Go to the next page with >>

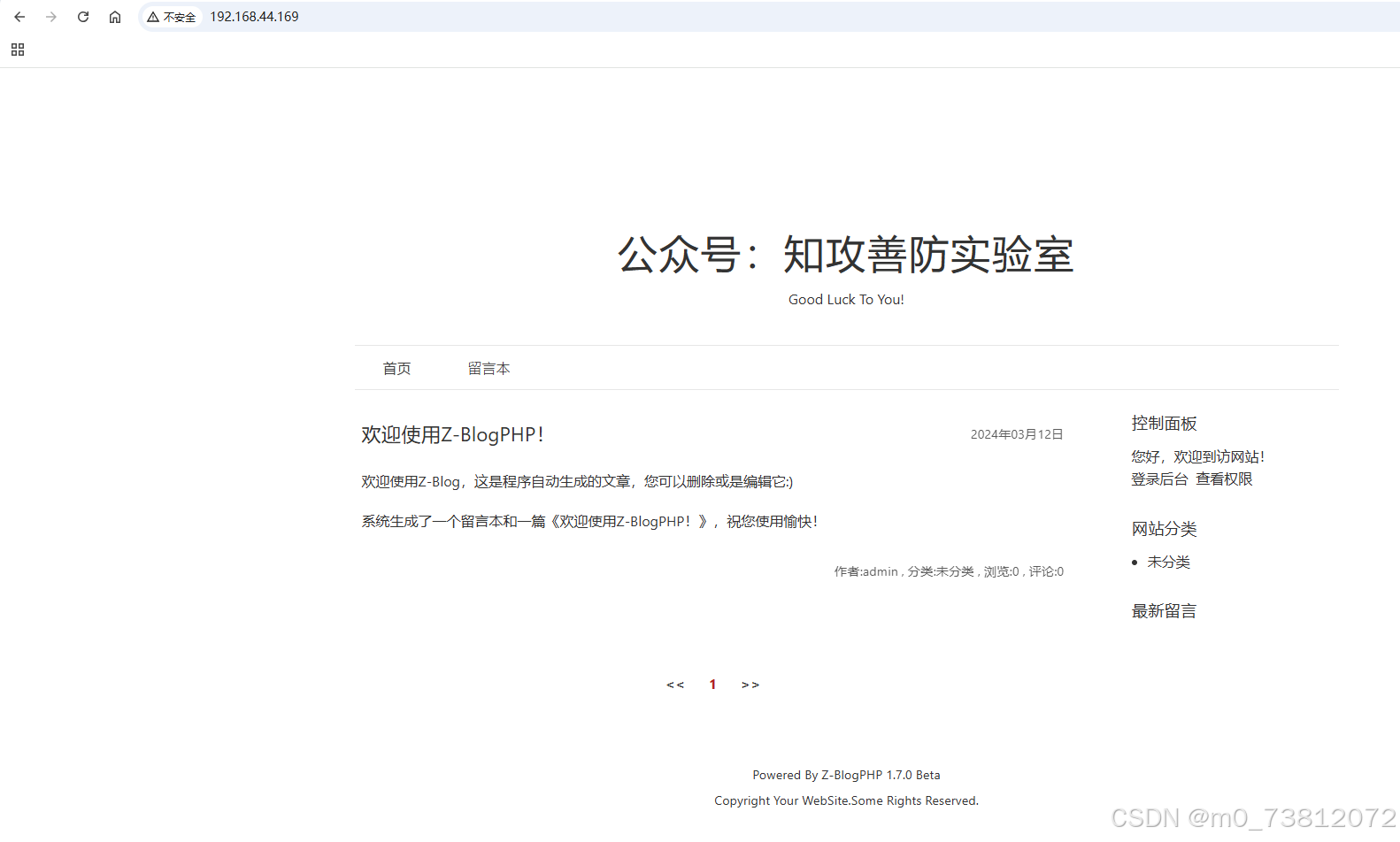tap(750, 685)
